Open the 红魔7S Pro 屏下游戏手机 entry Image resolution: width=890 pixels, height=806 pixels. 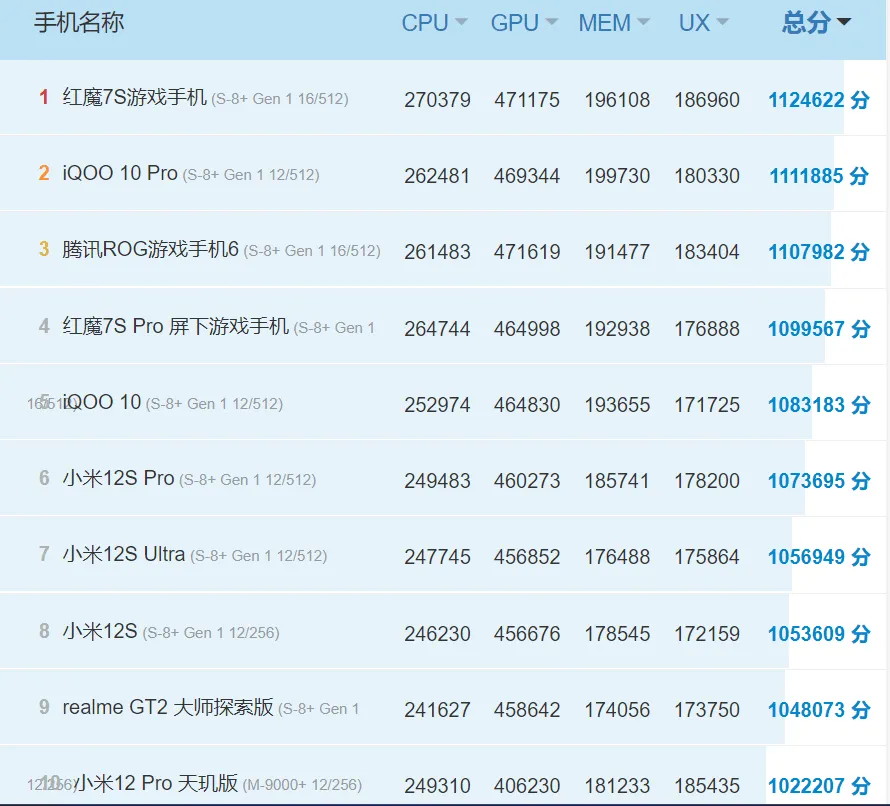pos(175,326)
